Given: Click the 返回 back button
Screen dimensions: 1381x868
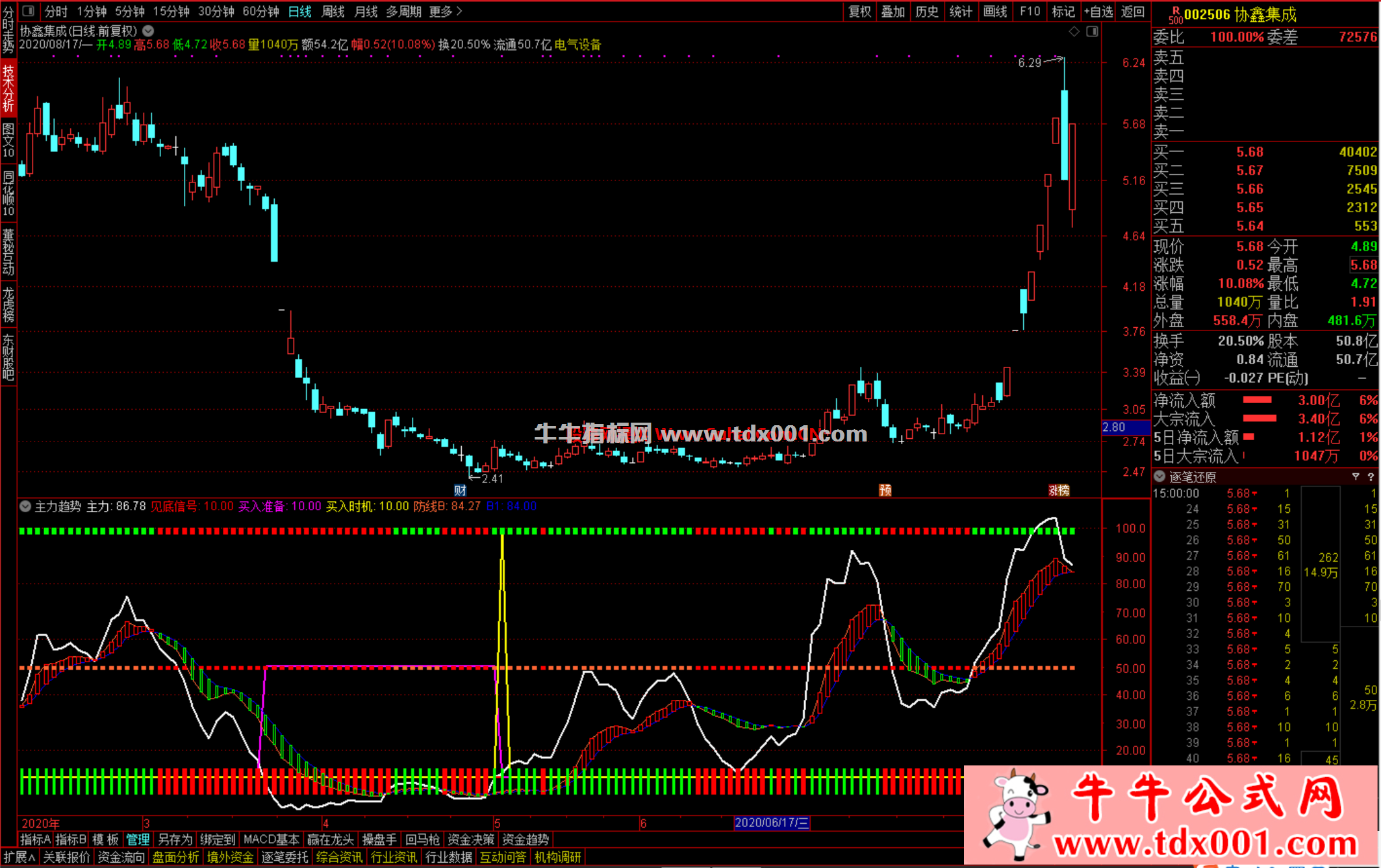Looking at the screenshot, I should point(1133,12).
